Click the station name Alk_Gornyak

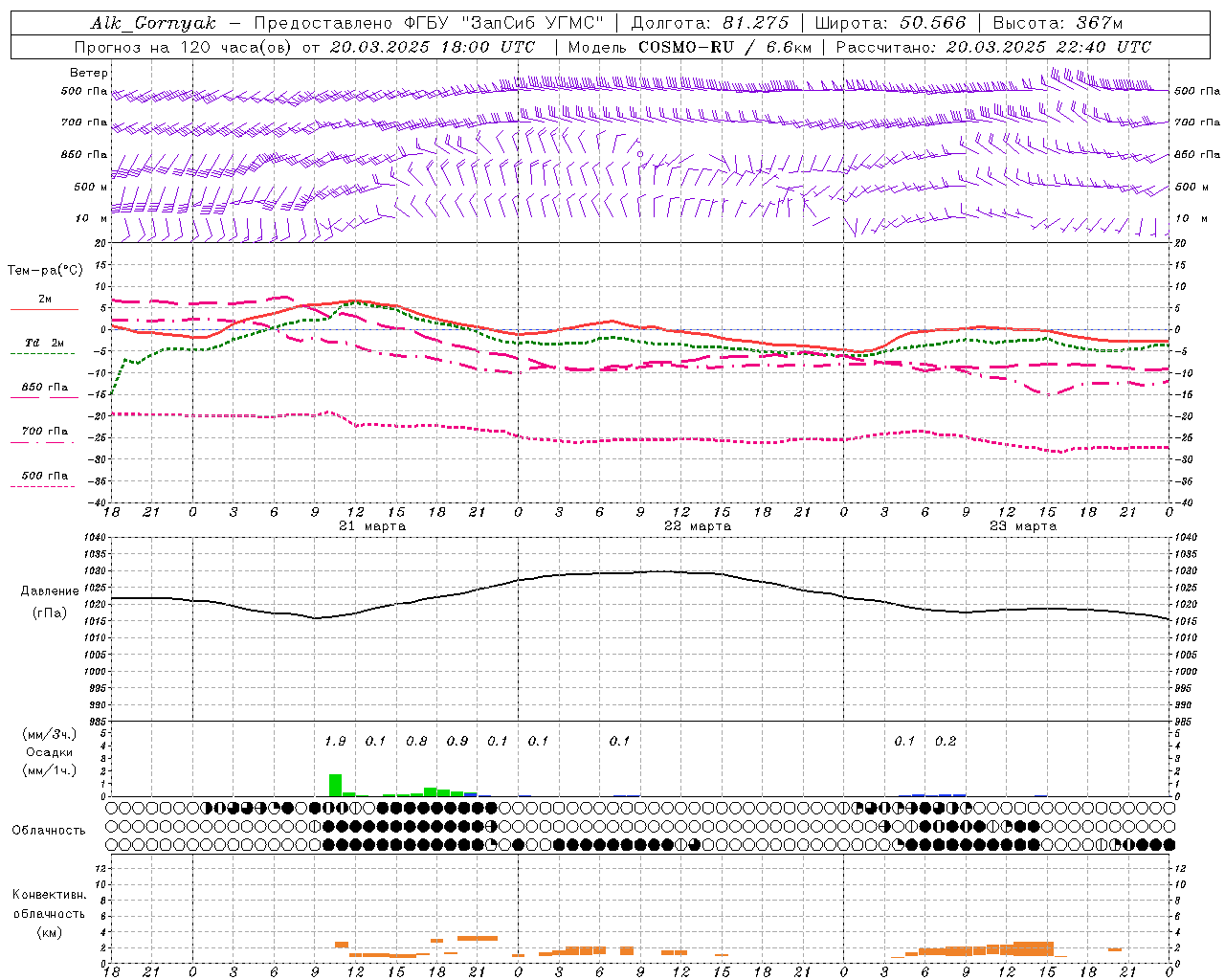tap(153, 23)
